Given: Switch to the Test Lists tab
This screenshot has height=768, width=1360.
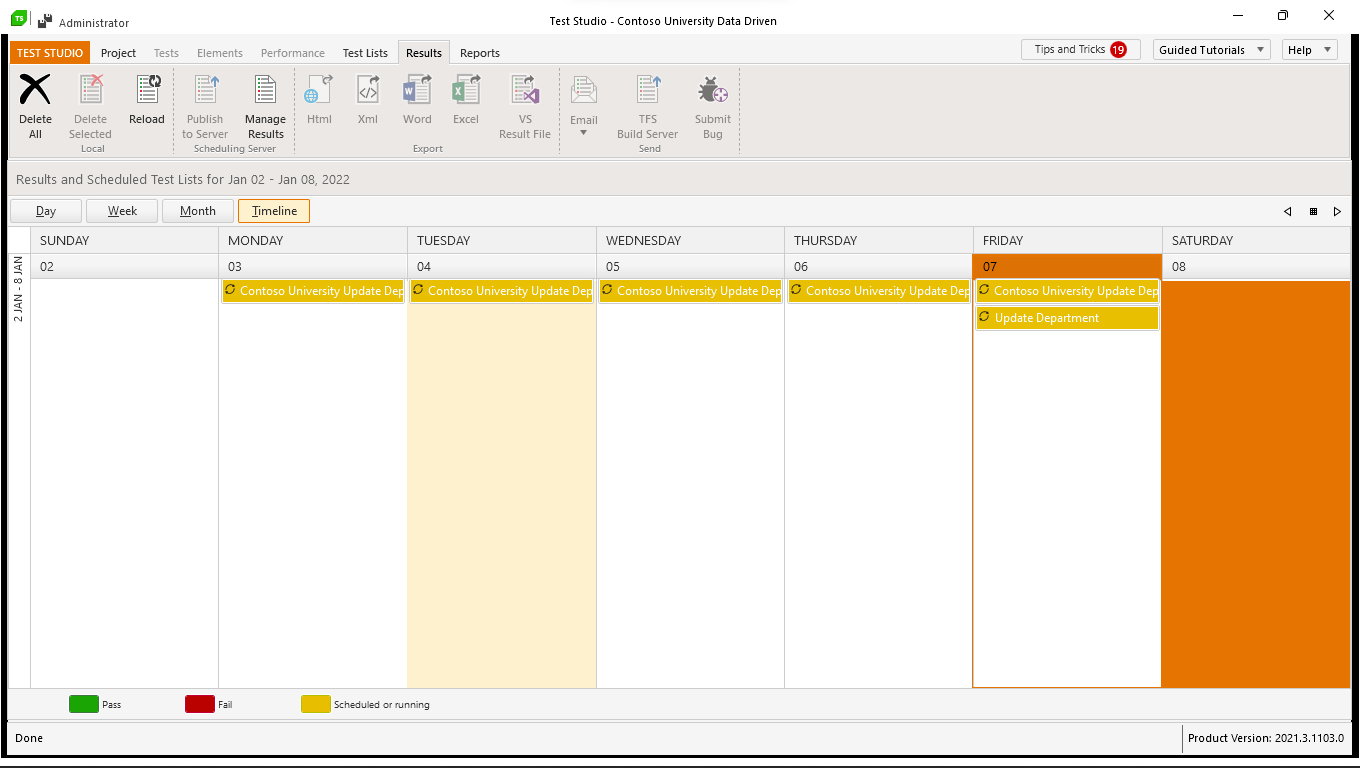Looking at the screenshot, I should pyautogui.click(x=365, y=53).
